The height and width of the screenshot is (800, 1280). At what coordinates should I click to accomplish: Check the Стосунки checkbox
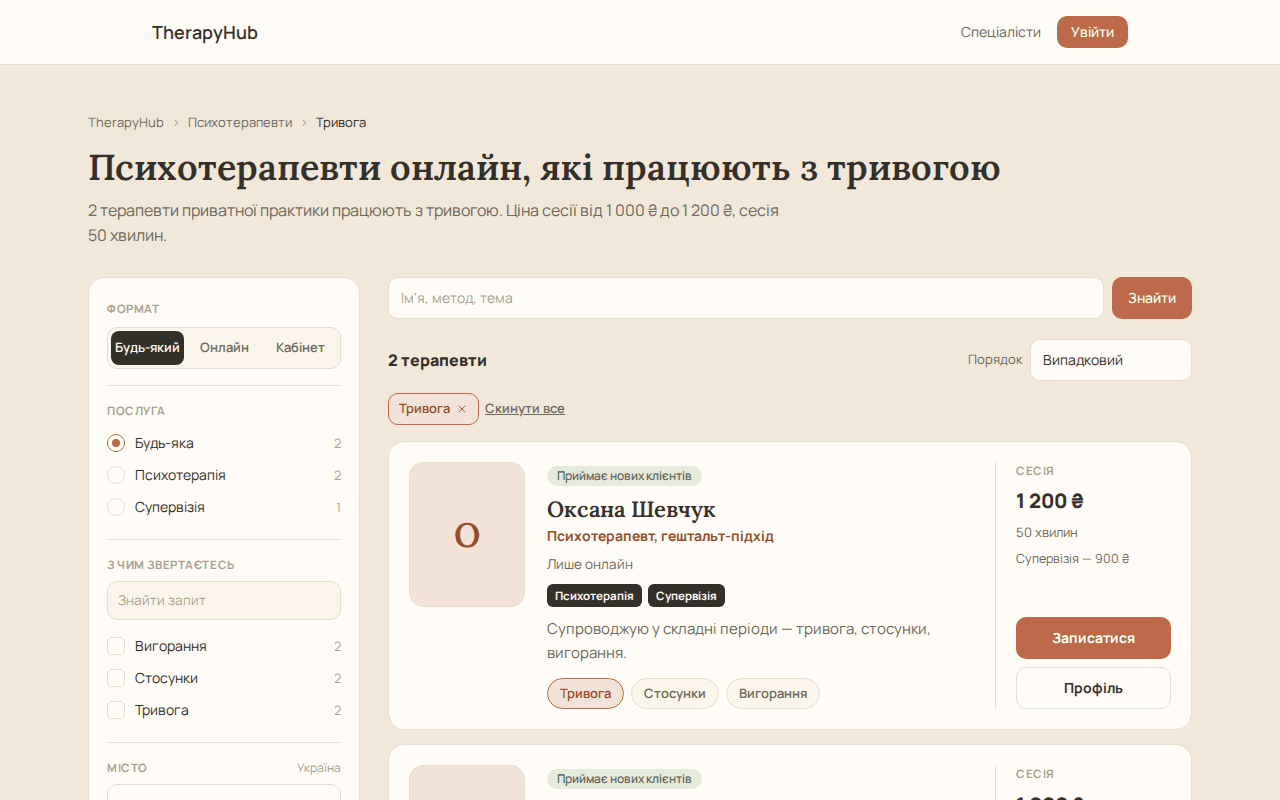[x=116, y=678]
